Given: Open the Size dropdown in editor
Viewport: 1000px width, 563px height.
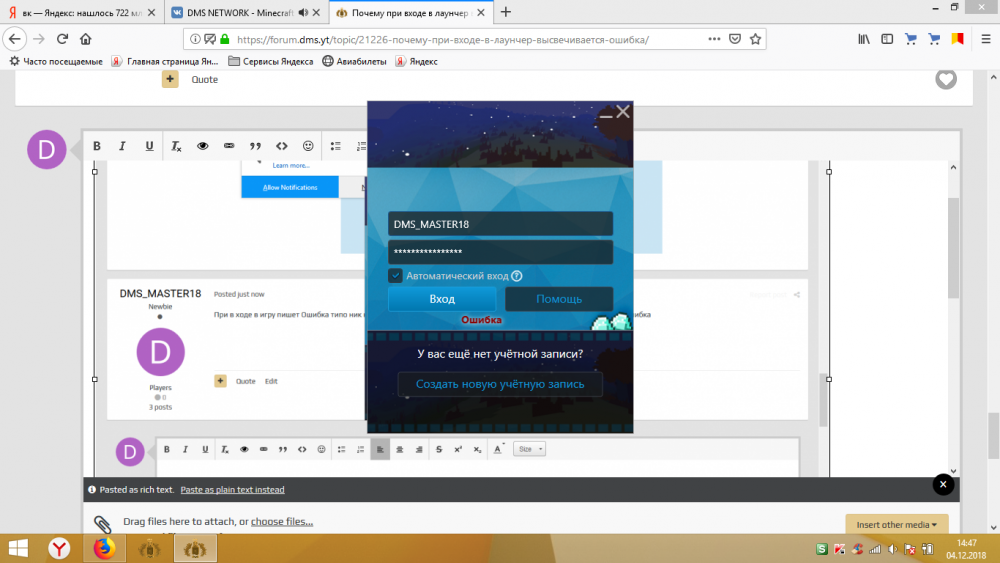Looking at the screenshot, I should tap(529, 450).
